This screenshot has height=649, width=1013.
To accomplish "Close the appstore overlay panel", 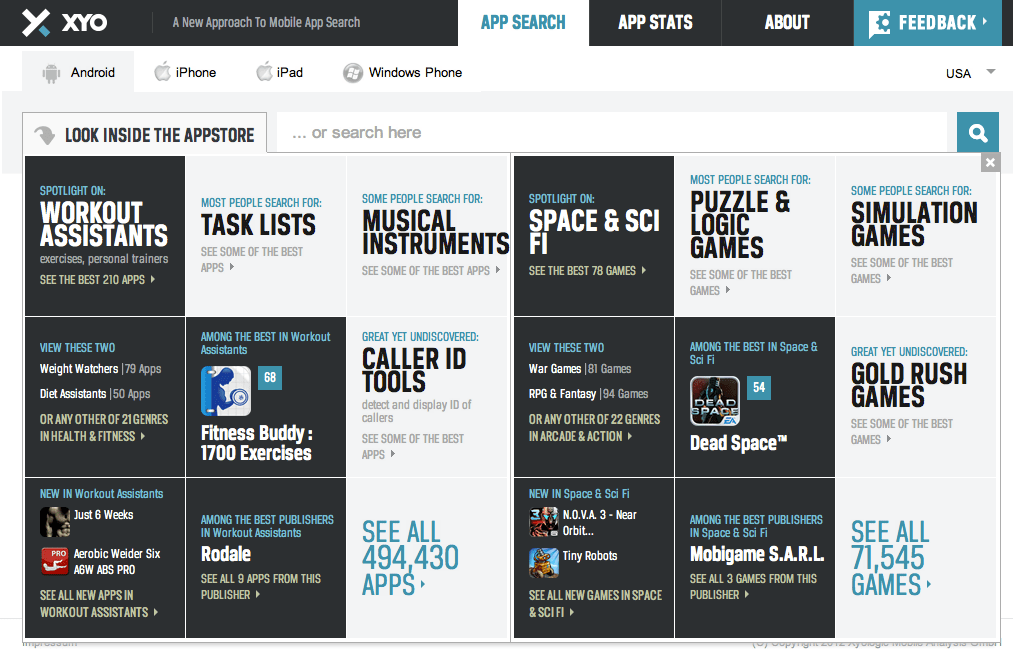I will (x=989, y=162).
